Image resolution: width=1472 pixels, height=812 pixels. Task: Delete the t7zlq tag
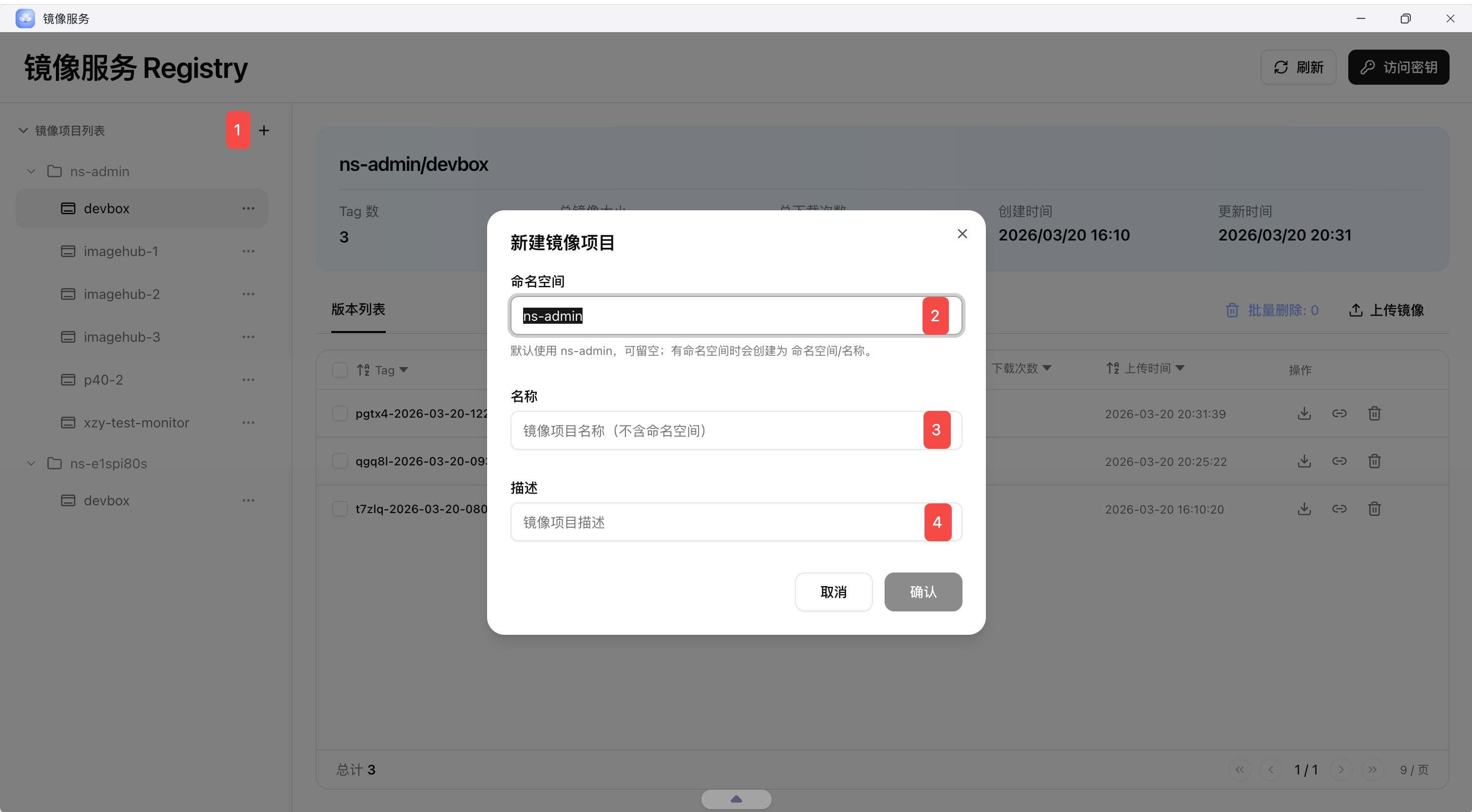[1374, 509]
